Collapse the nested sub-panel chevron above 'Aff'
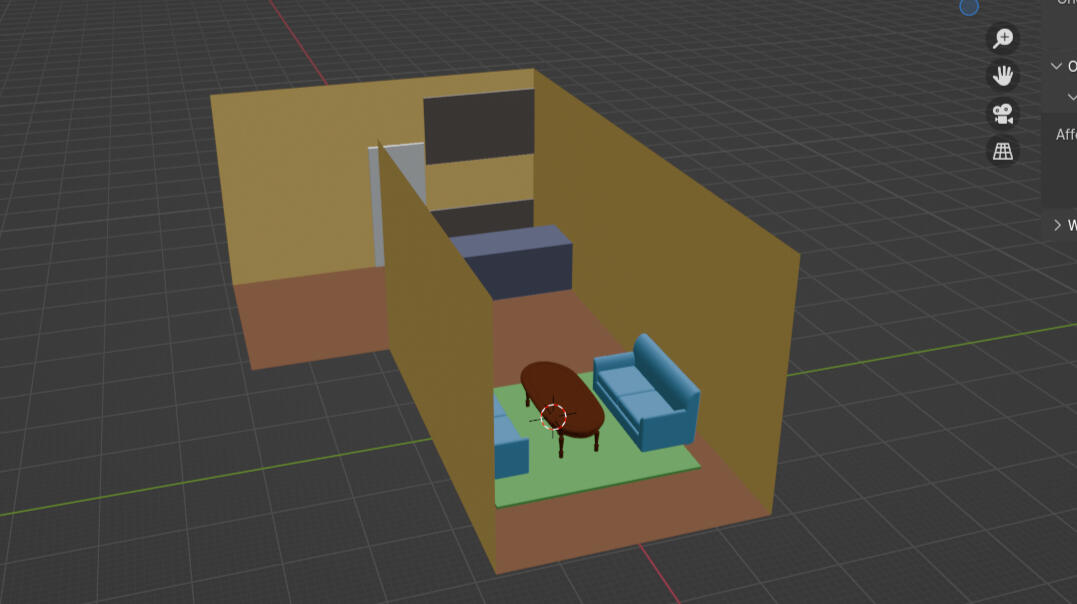Screen dimensions: 1077x604 click(1072, 97)
